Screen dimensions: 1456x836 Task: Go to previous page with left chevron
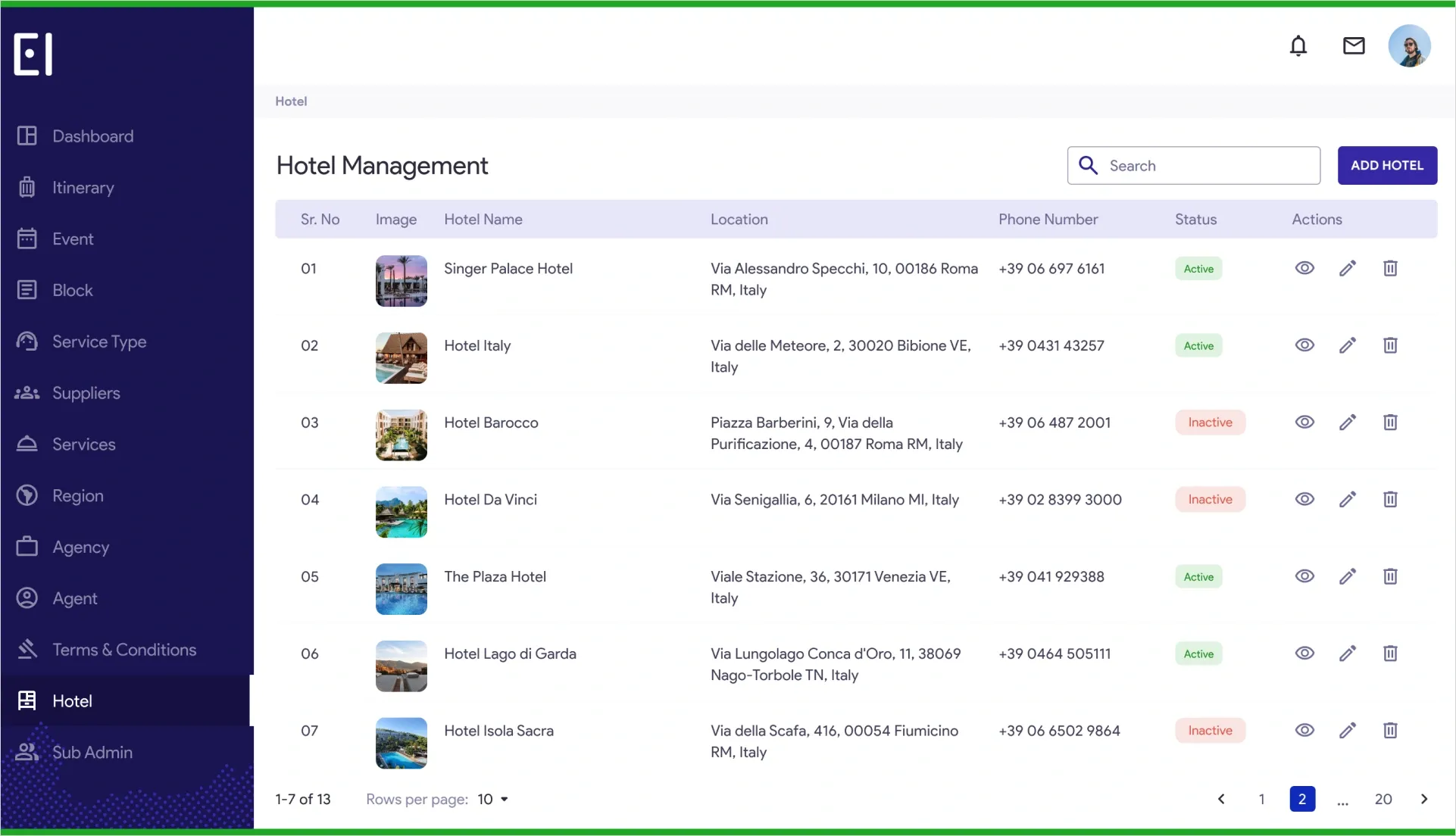tap(1221, 799)
